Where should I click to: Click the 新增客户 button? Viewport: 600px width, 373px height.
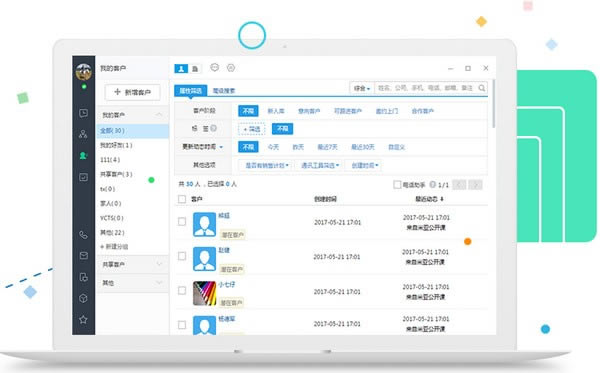[132, 92]
